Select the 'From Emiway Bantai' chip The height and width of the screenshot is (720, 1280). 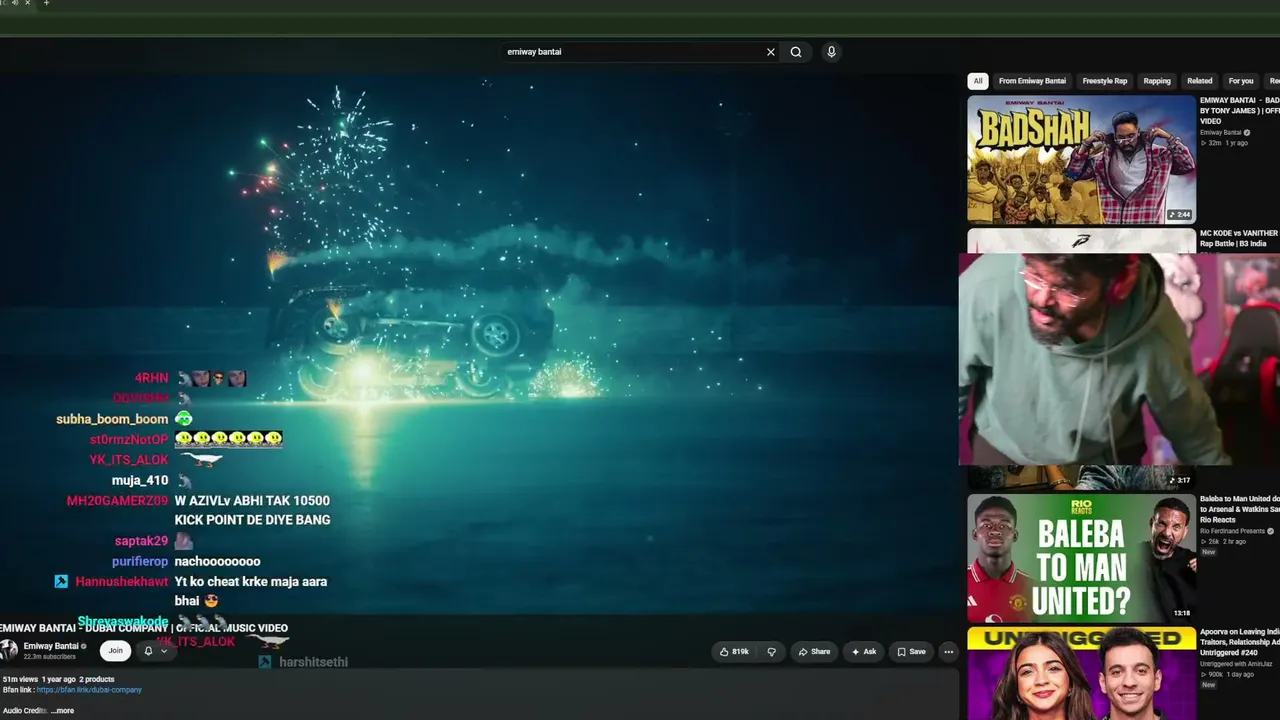1032,81
